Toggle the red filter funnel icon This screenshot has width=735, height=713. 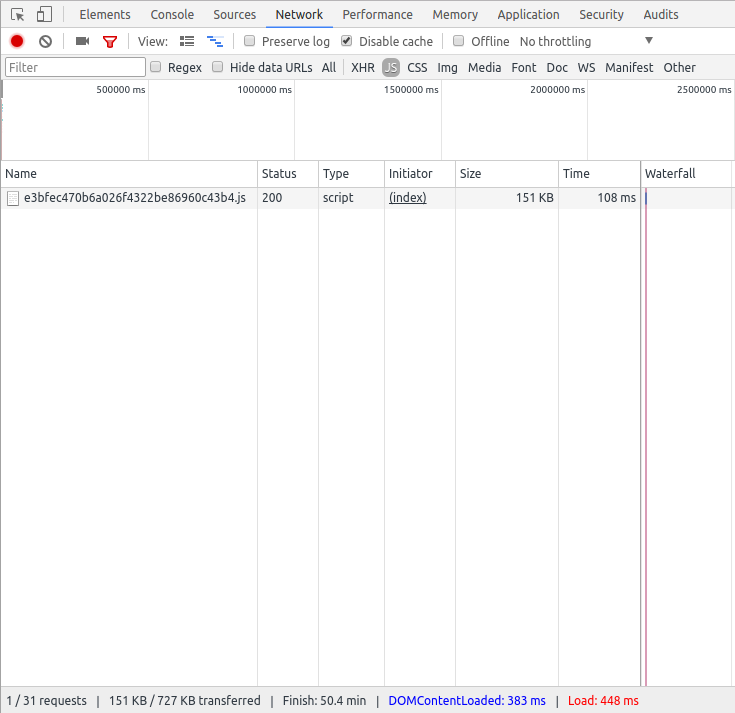coord(110,41)
